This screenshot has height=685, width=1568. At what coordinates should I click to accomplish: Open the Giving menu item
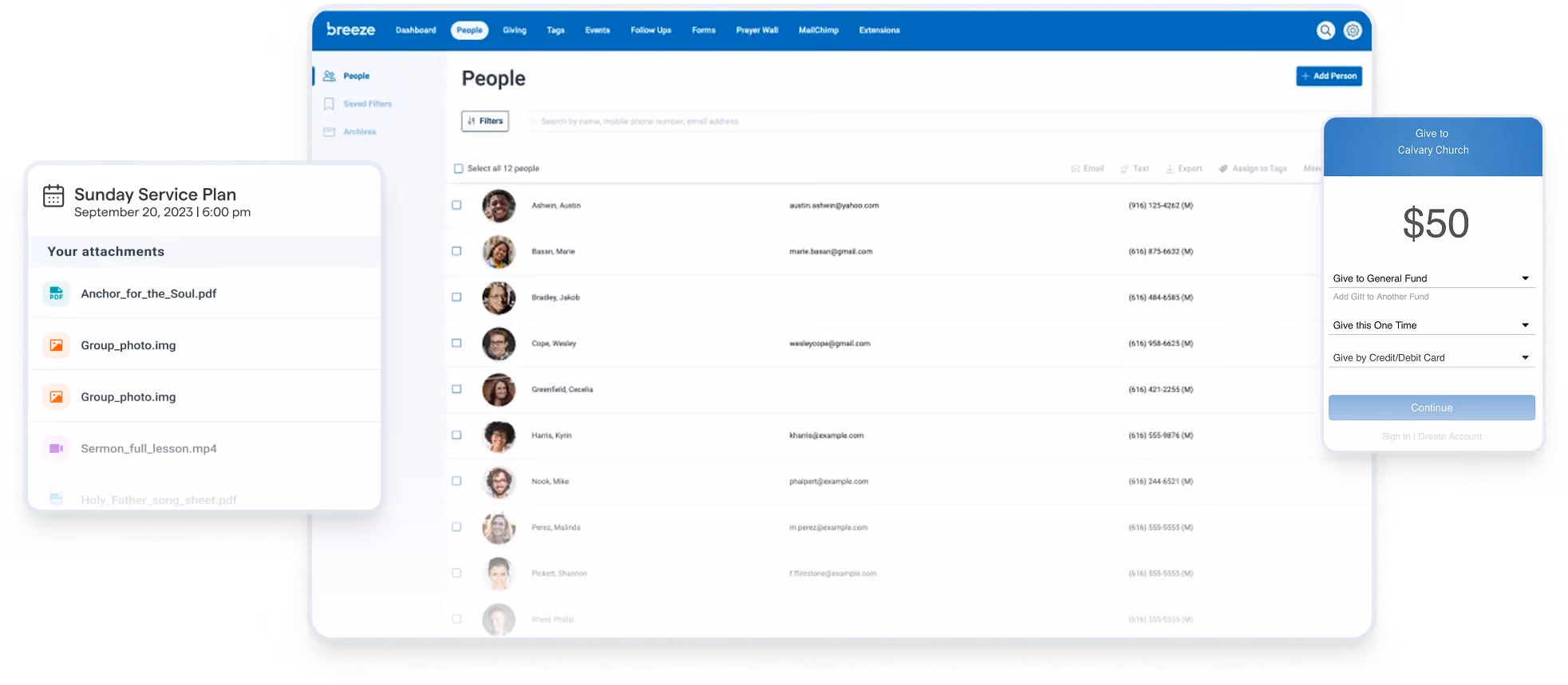point(515,30)
